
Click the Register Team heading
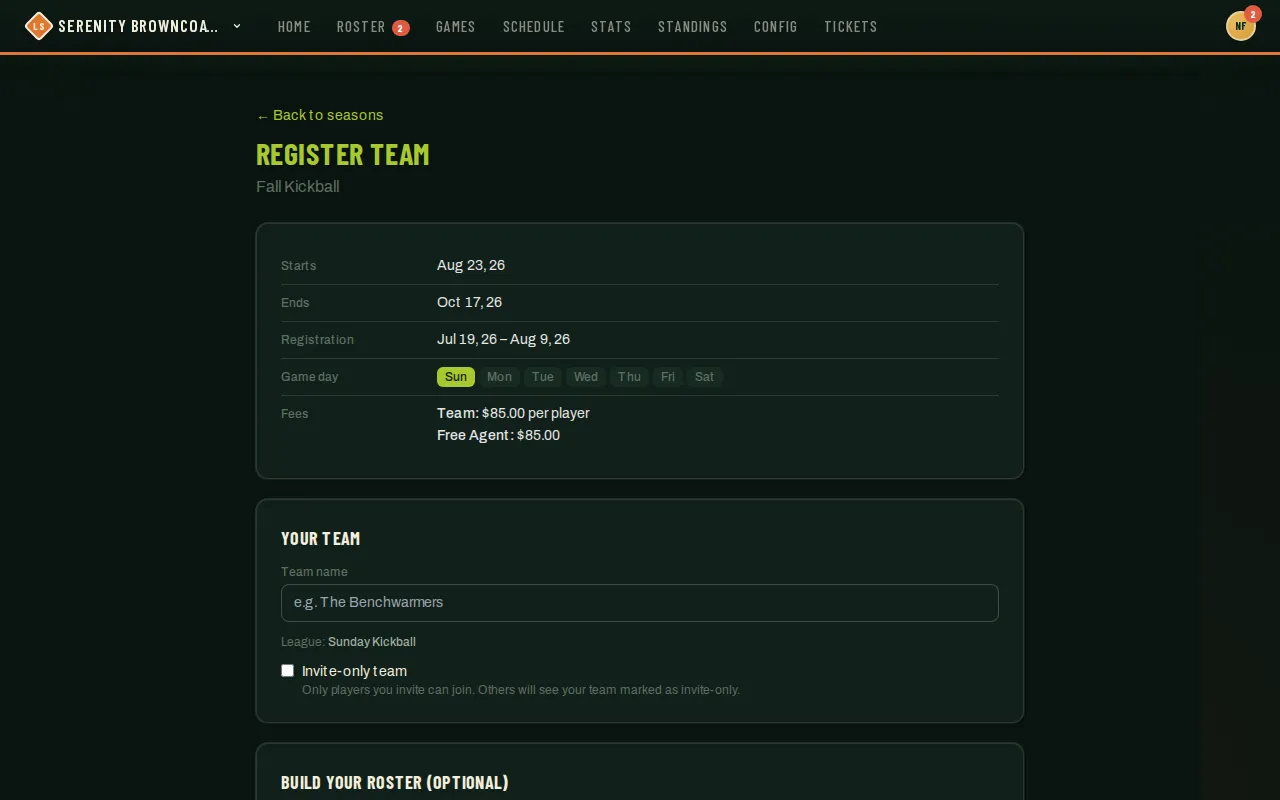[x=343, y=154]
